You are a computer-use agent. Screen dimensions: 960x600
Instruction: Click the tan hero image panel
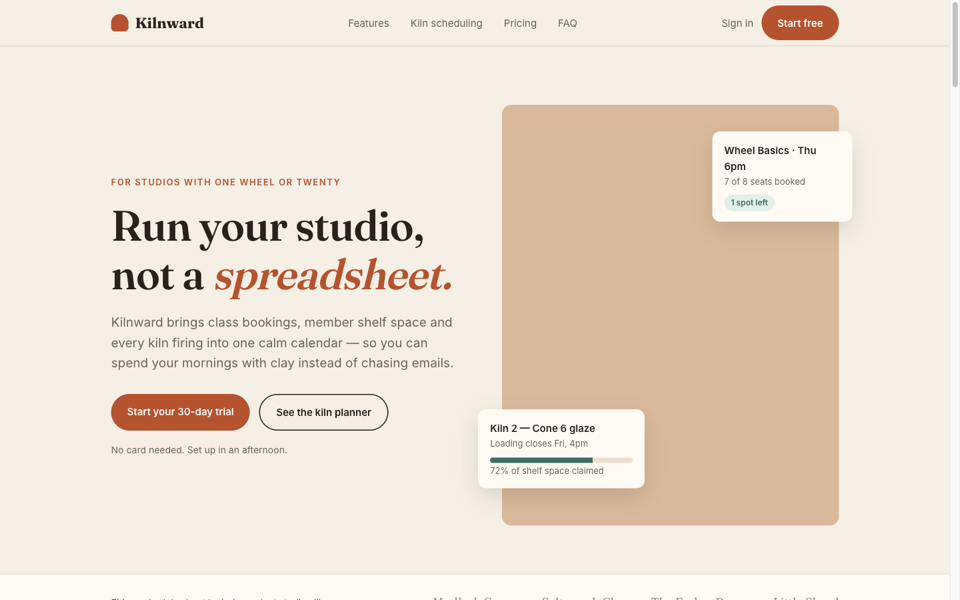click(670, 315)
